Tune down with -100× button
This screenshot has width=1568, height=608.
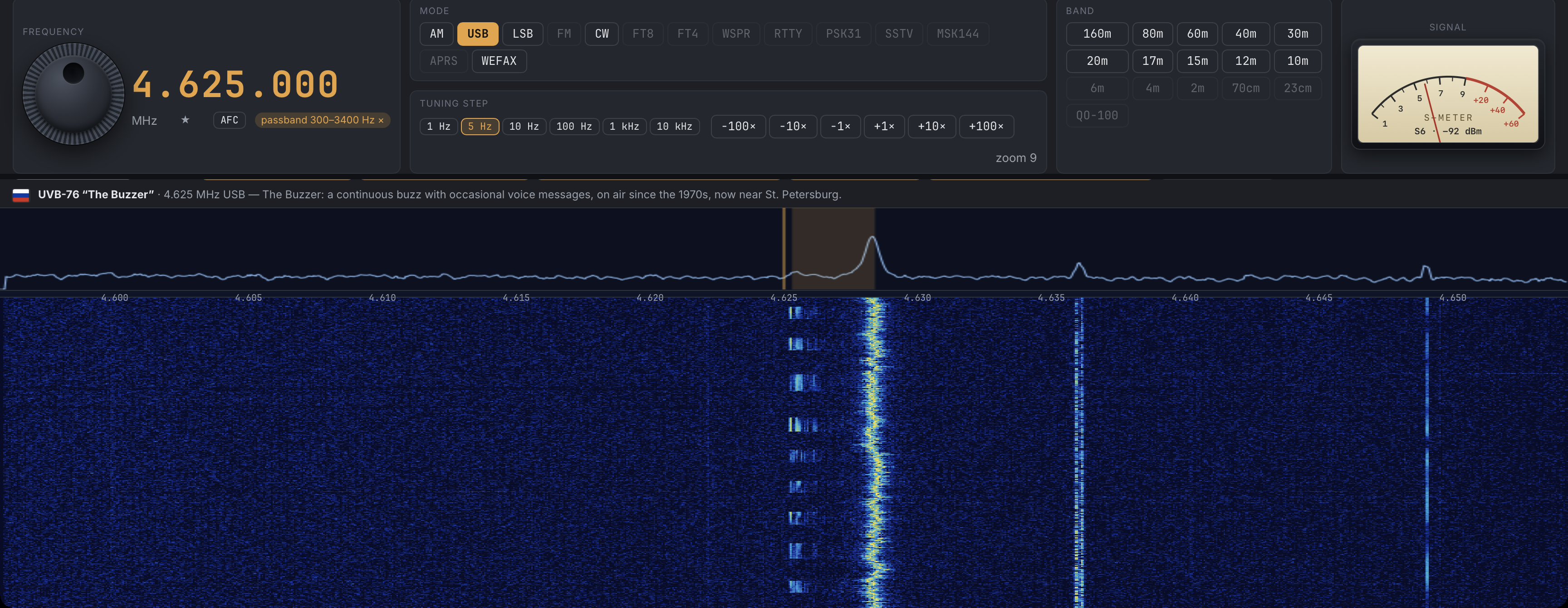tap(738, 126)
